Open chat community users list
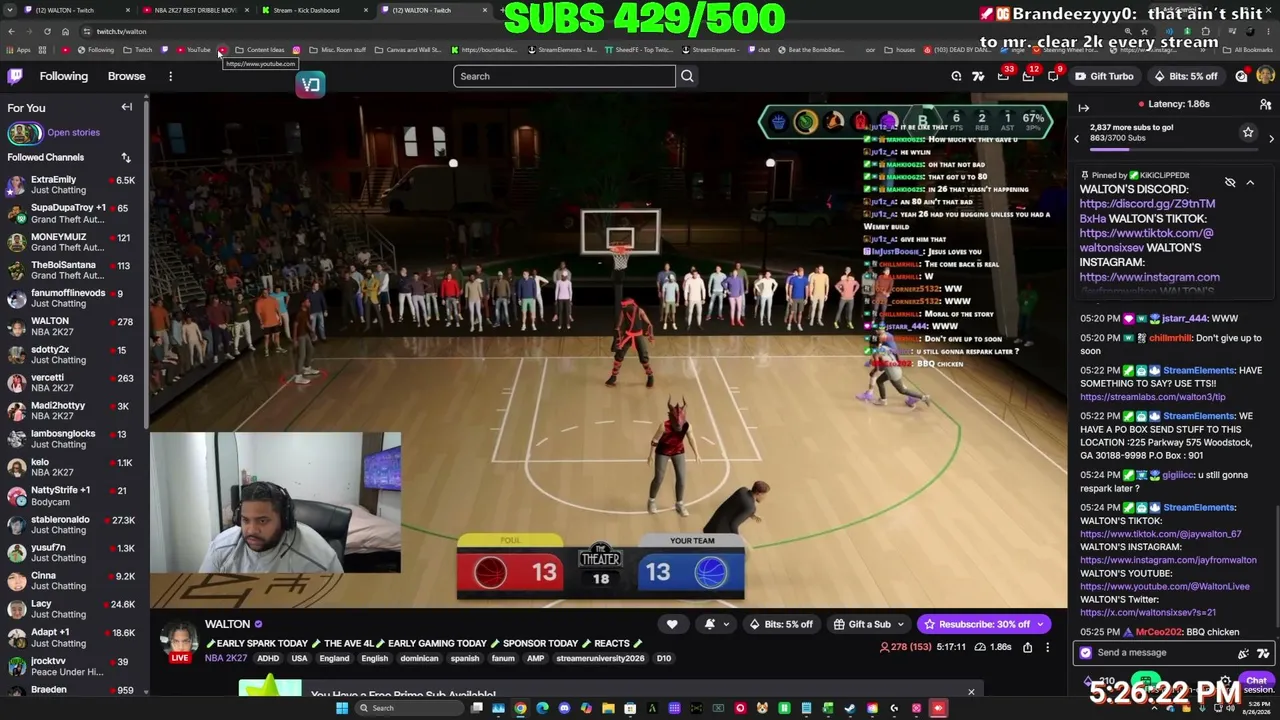This screenshot has height=720, width=1280. [x=1265, y=104]
